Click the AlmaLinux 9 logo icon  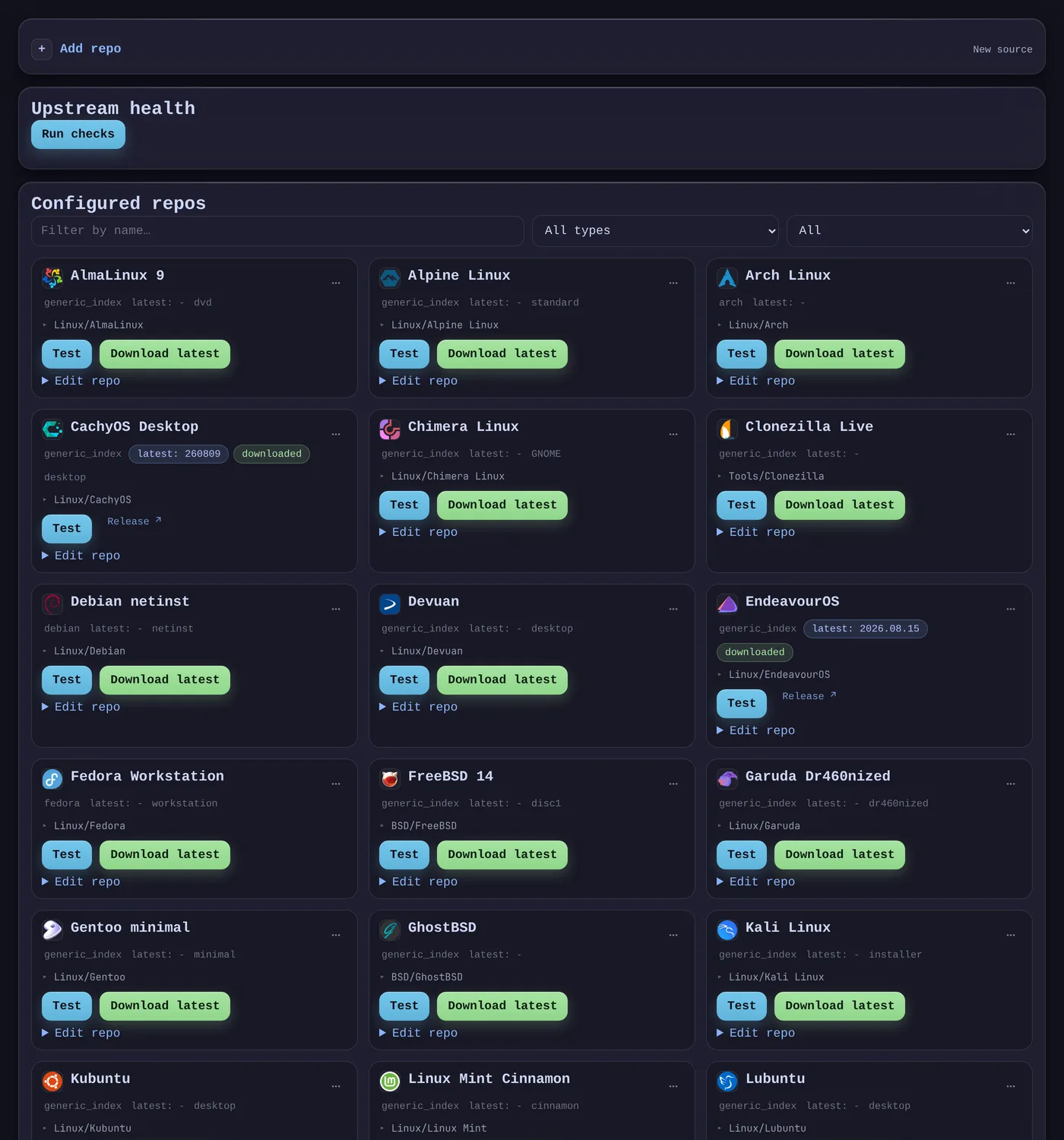click(x=52, y=278)
